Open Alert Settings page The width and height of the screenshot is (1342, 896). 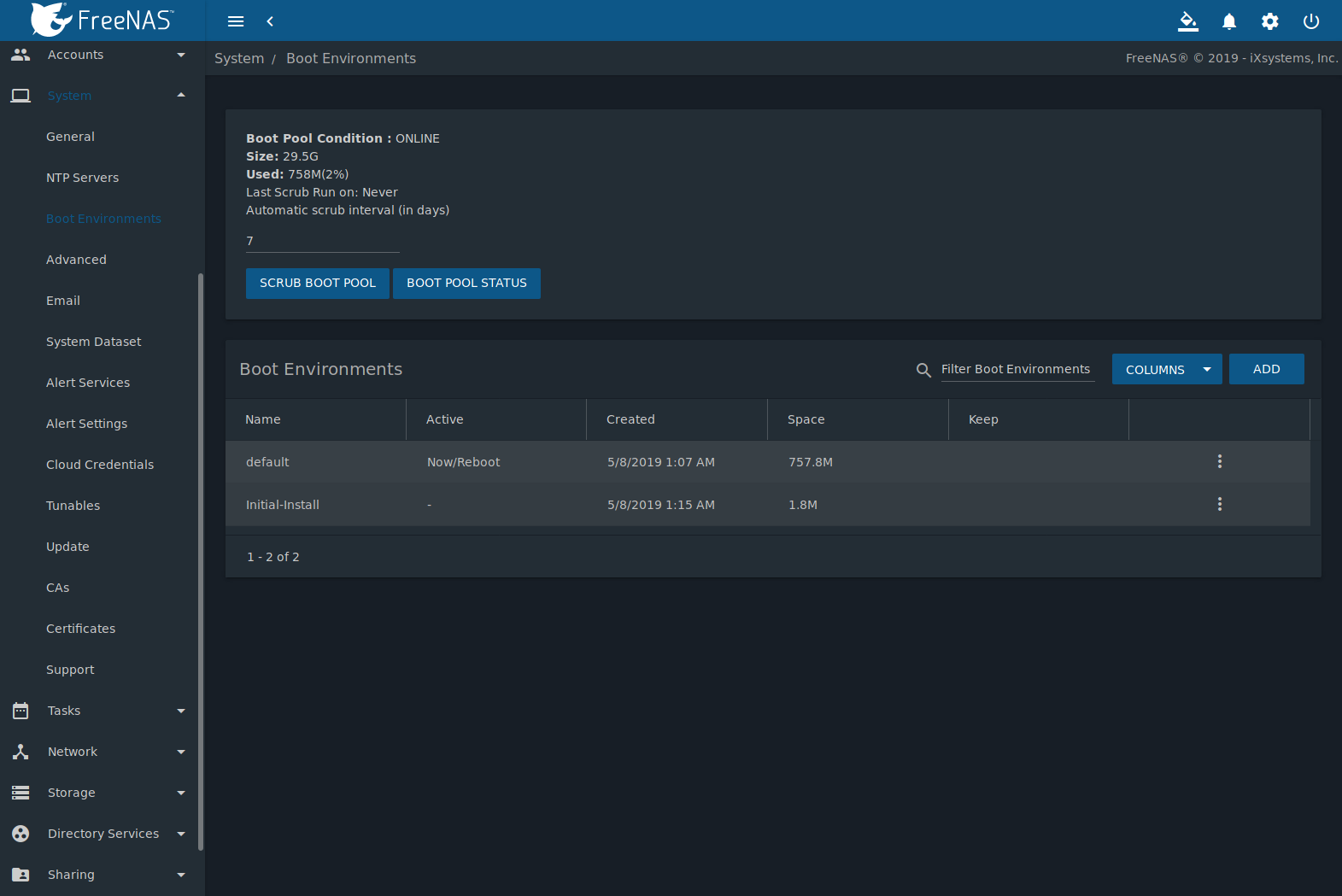point(86,424)
